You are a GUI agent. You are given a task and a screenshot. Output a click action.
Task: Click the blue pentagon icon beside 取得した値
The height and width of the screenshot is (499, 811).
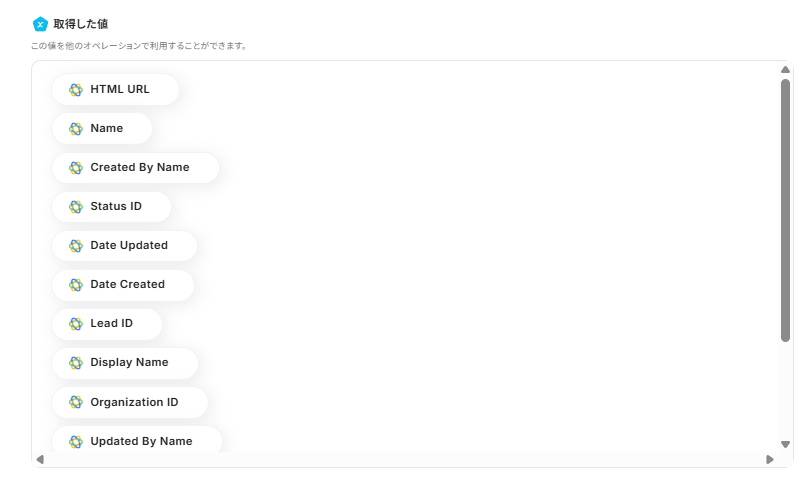pos(40,24)
